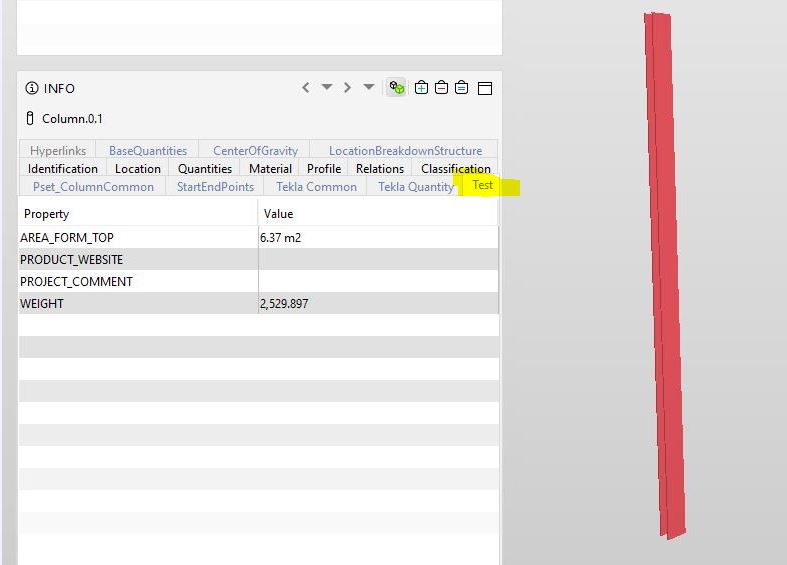Switch to the CenterOfGravity tab

[255, 151]
